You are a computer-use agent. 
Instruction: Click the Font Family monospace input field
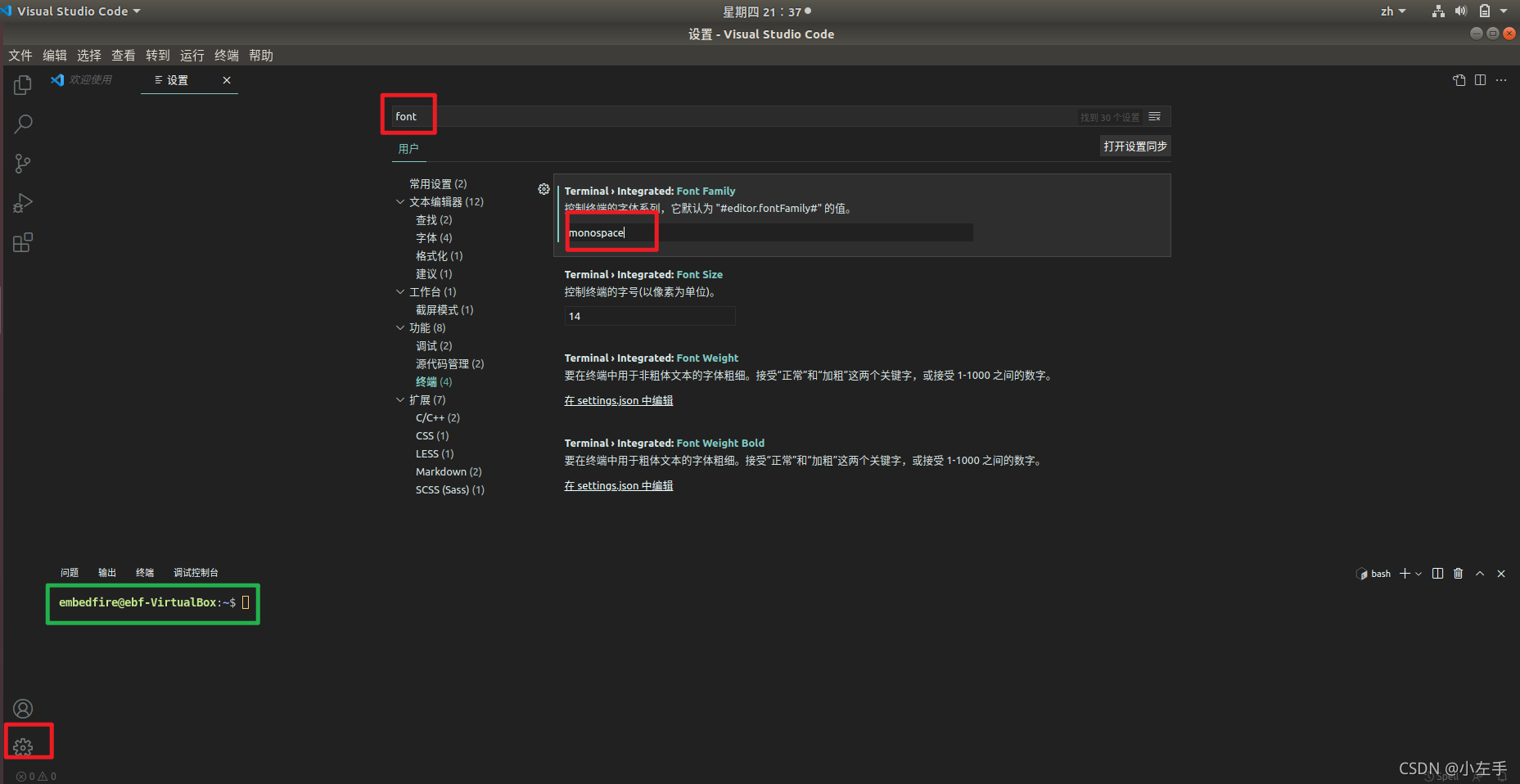[769, 233]
